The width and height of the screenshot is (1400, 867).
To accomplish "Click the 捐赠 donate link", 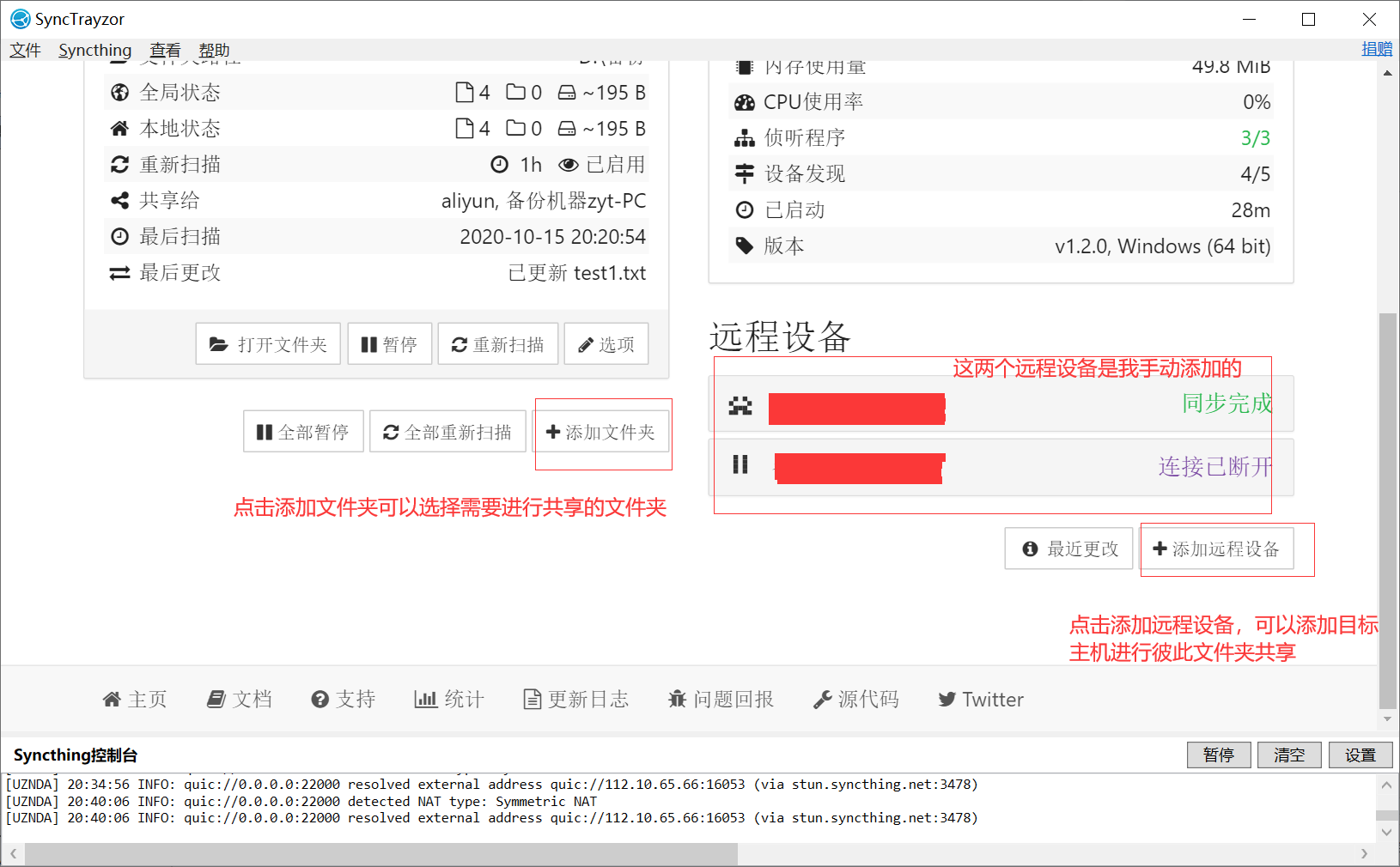I will point(1377,49).
